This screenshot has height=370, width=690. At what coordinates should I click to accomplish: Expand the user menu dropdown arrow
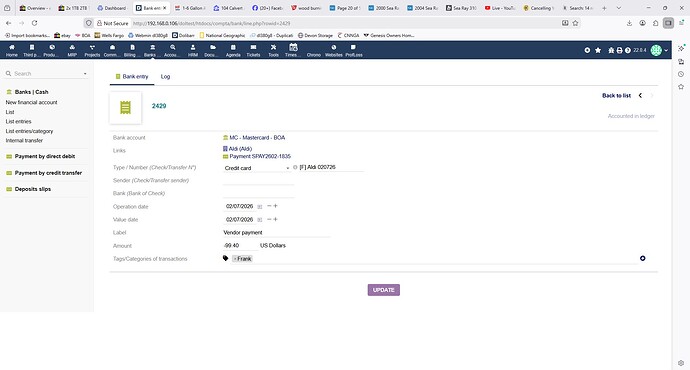pos(666,51)
